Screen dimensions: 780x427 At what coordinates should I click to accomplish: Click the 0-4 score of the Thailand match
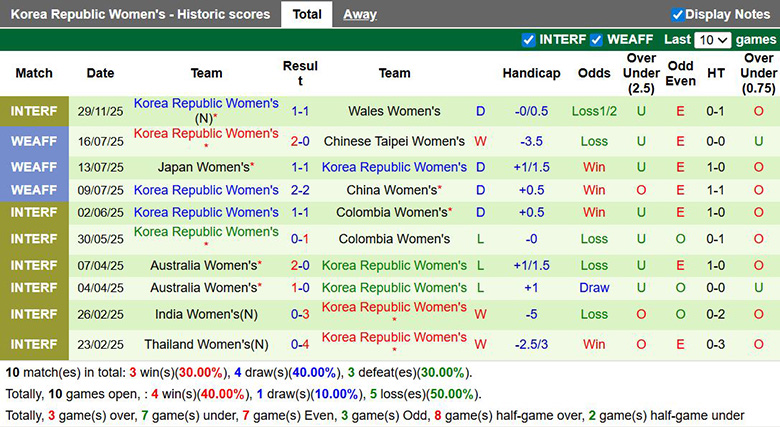[300, 344]
